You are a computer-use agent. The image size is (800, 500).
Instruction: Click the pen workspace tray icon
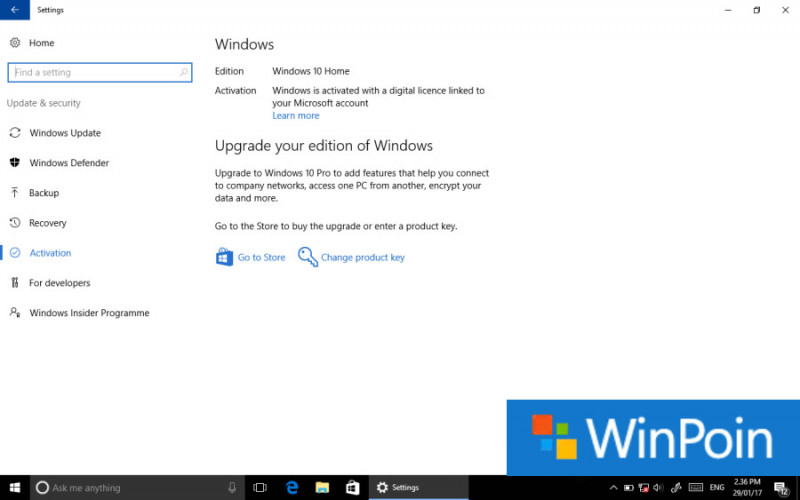tap(677, 488)
